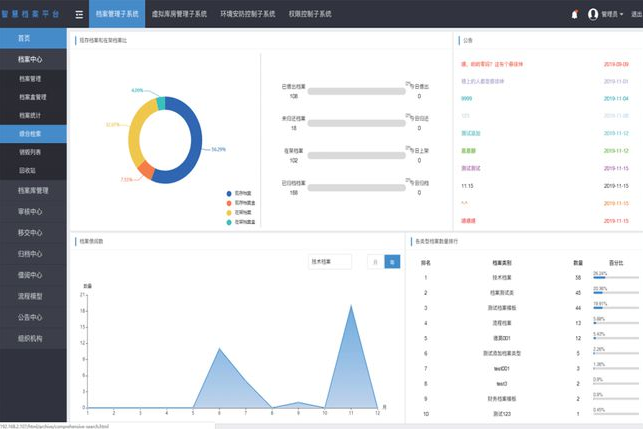Image resolution: width=643 pixels, height=429 pixels.
Task: Click the administrator avatar icon
Action: [x=593, y=15]
